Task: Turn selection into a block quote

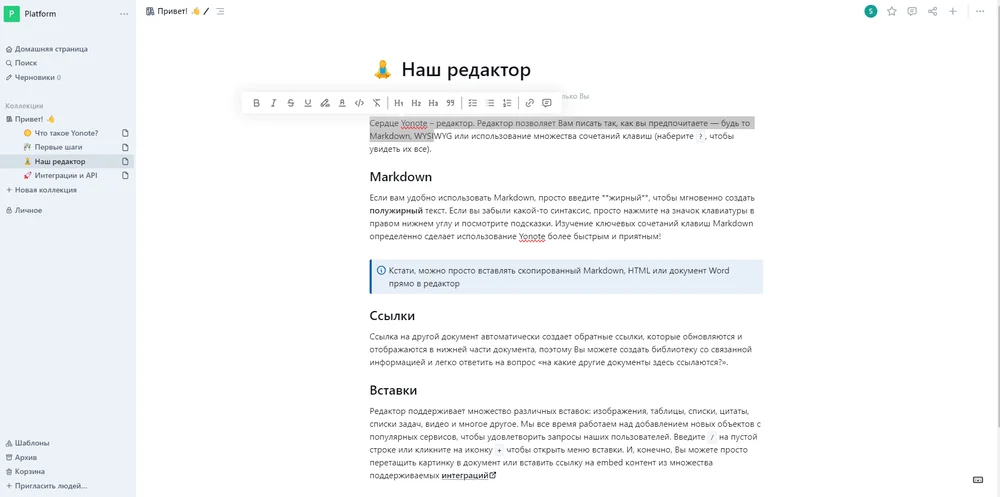Action: 450,103
